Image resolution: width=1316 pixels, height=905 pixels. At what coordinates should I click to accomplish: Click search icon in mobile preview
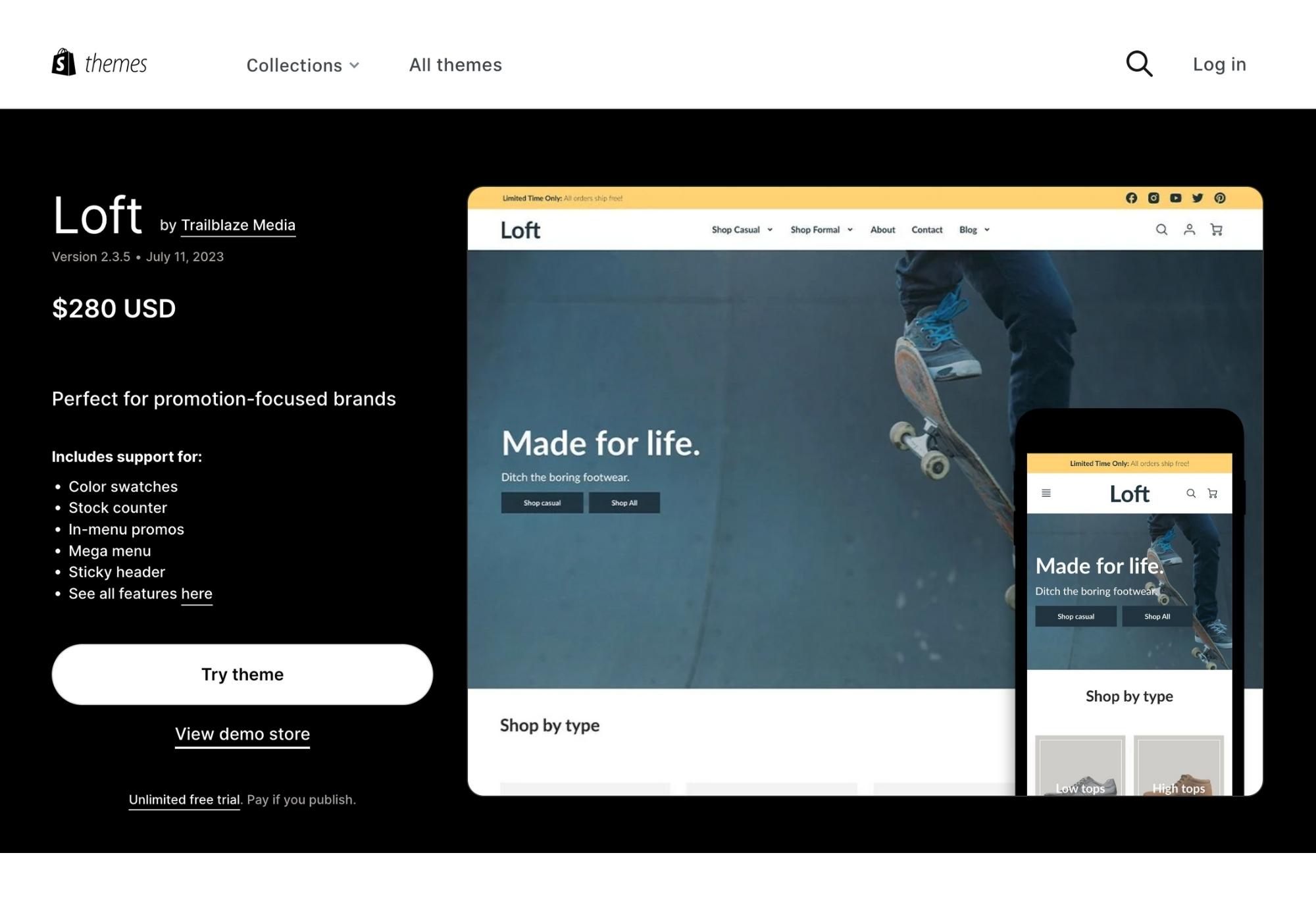pos(1191,493)
